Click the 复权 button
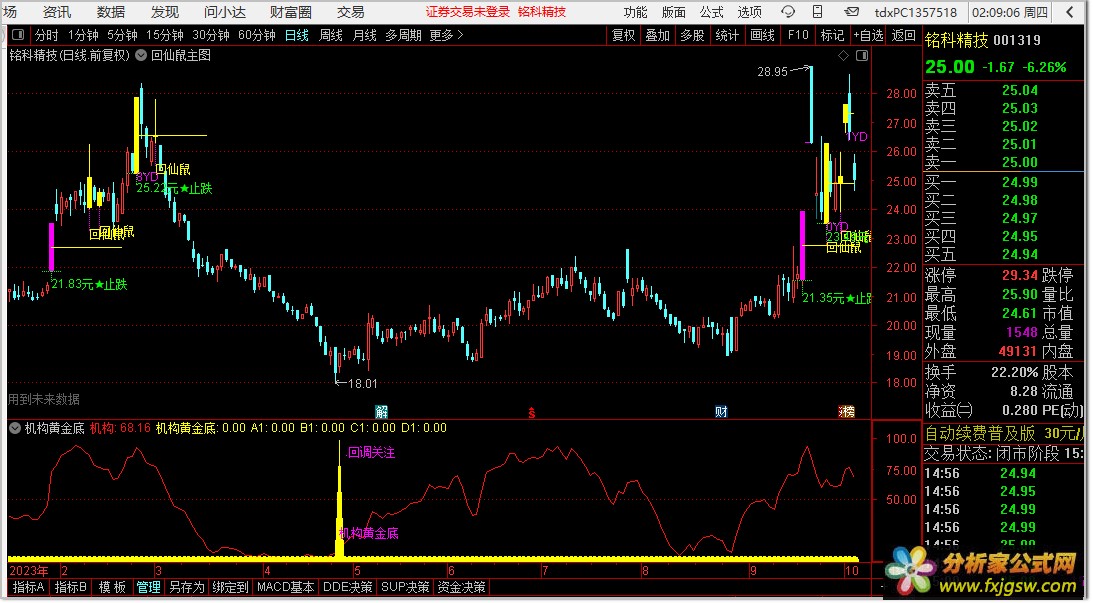This screenshot has height=603, width=1093. (x=623, y=35)
